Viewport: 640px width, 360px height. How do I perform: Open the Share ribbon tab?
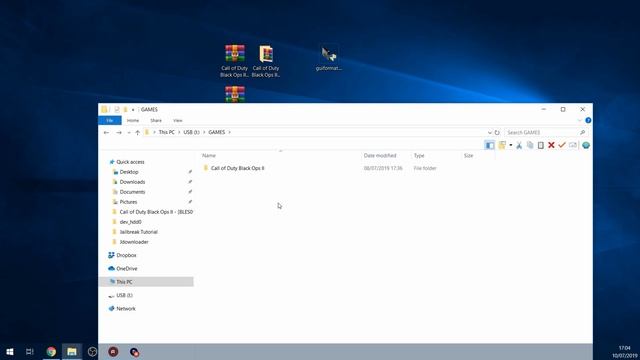(156, 120)
